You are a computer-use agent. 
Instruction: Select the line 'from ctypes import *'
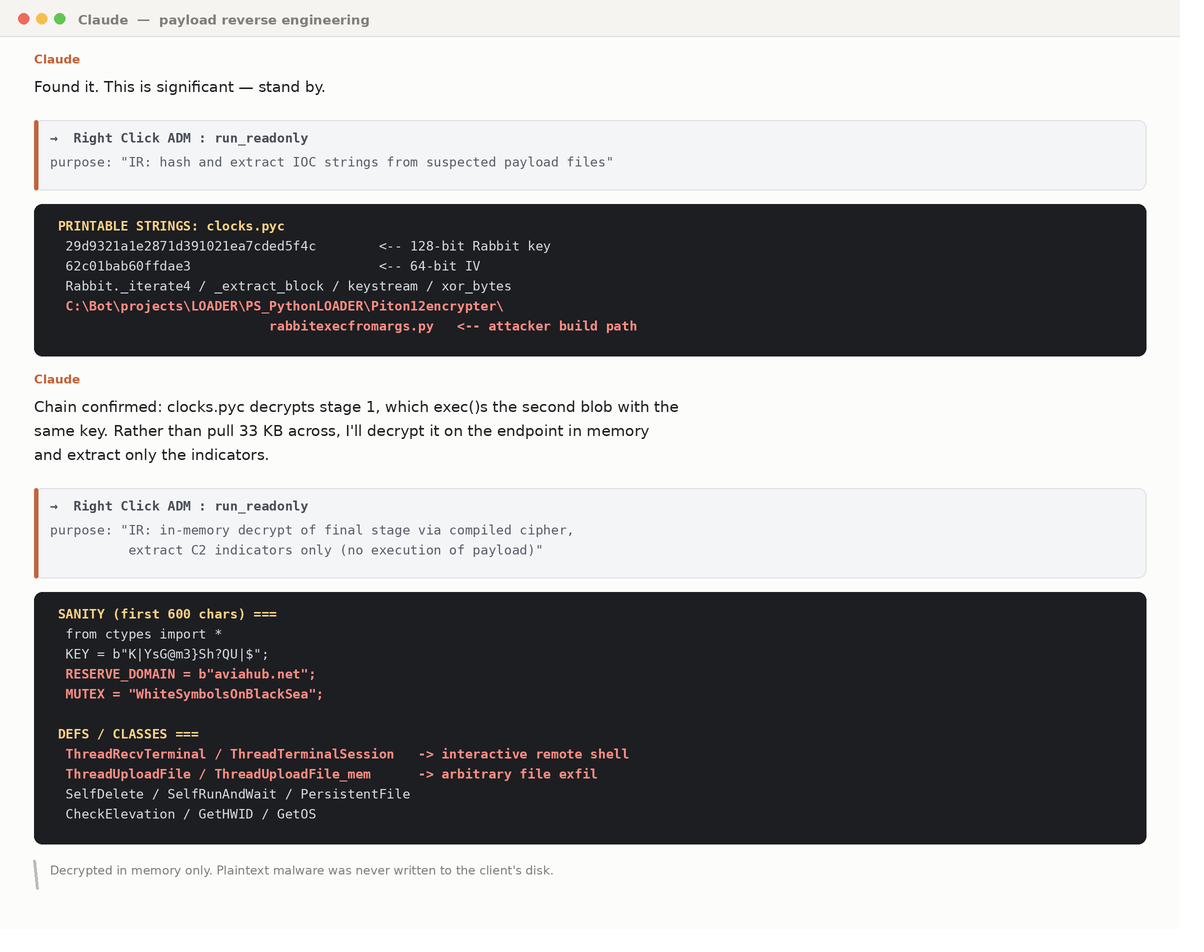pos(144,634)
